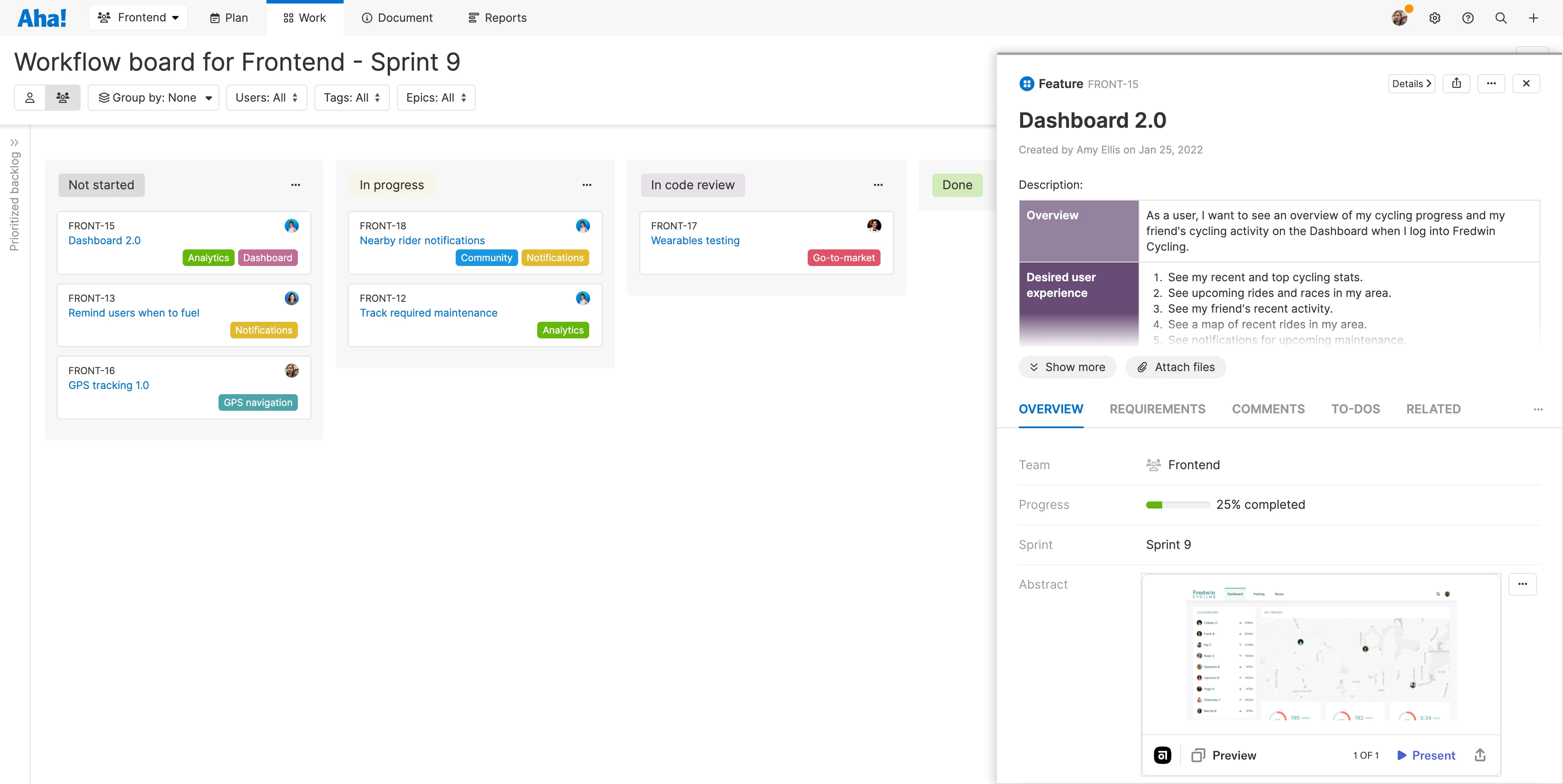Open the Epics filter dropdown
The height and width of the screenshot is (784, 1563).
[x=436, y=97]
